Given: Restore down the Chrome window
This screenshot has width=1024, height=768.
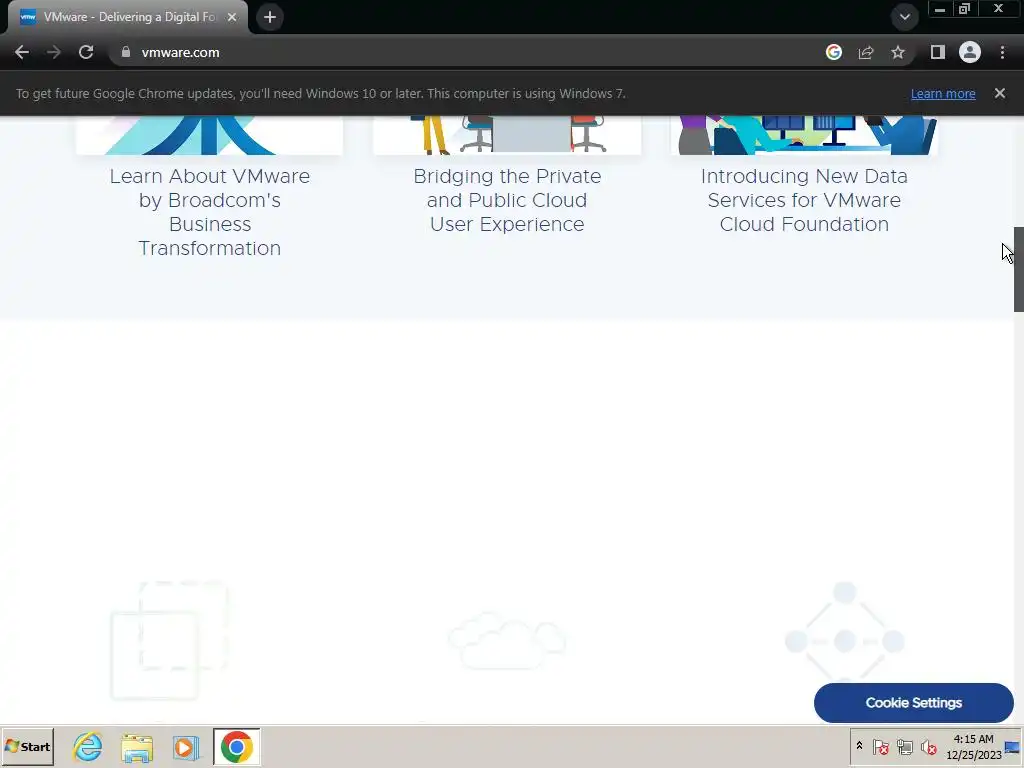Looking at the screenshot, I should point(965,9).
